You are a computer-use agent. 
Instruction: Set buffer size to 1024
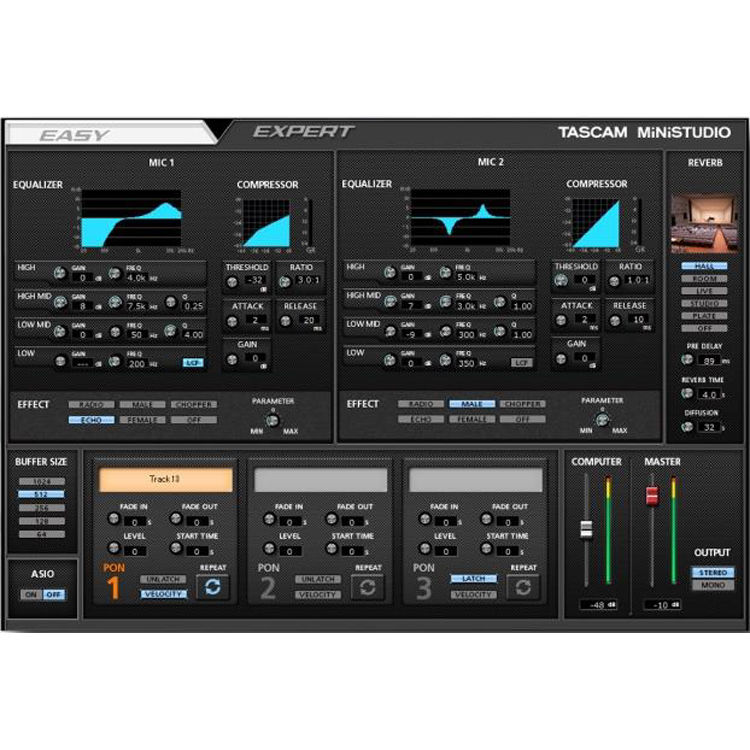point(42,481)
